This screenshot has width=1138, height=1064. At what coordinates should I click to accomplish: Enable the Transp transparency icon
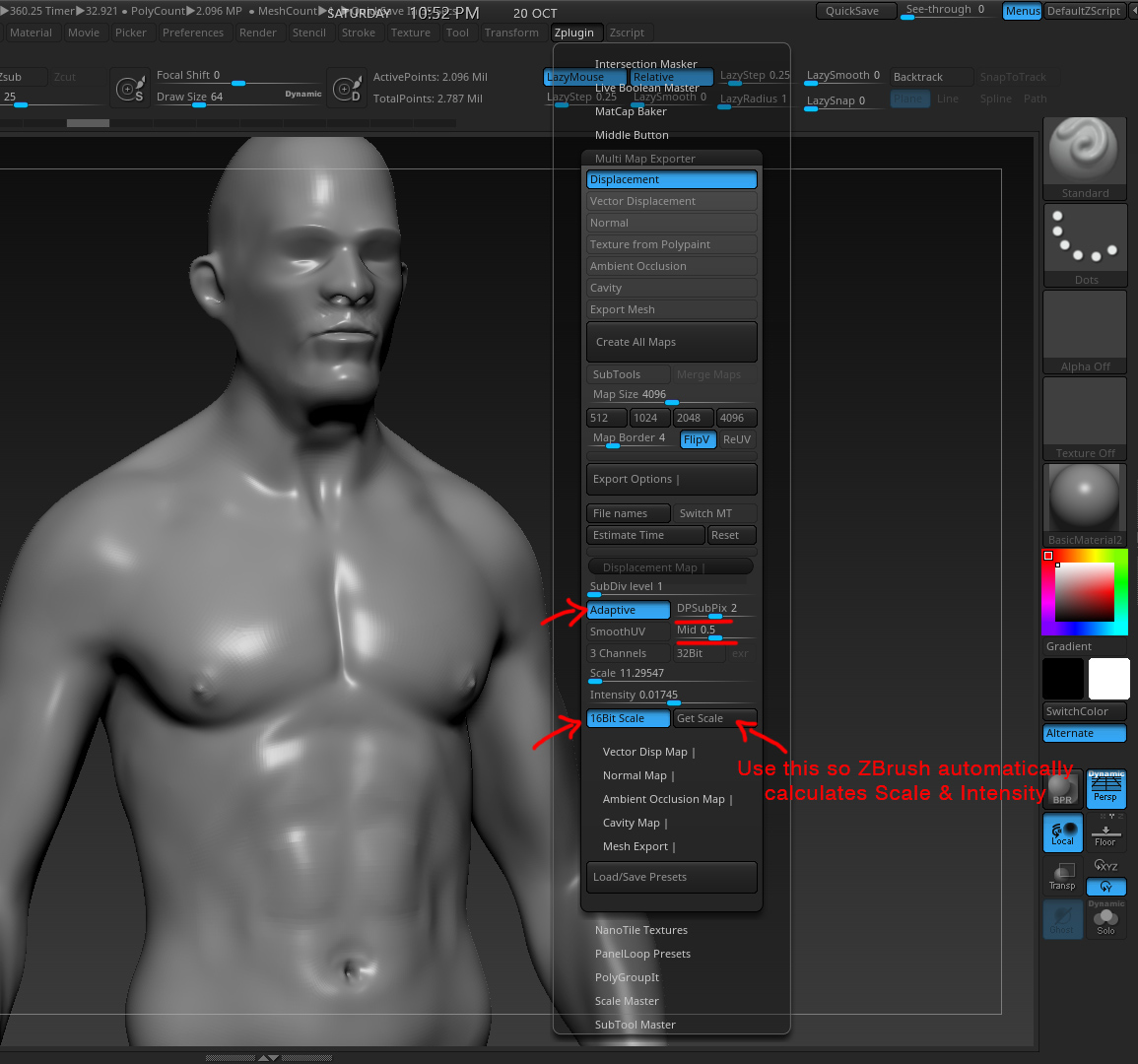pyautogui.click(x=1063, y=875)
